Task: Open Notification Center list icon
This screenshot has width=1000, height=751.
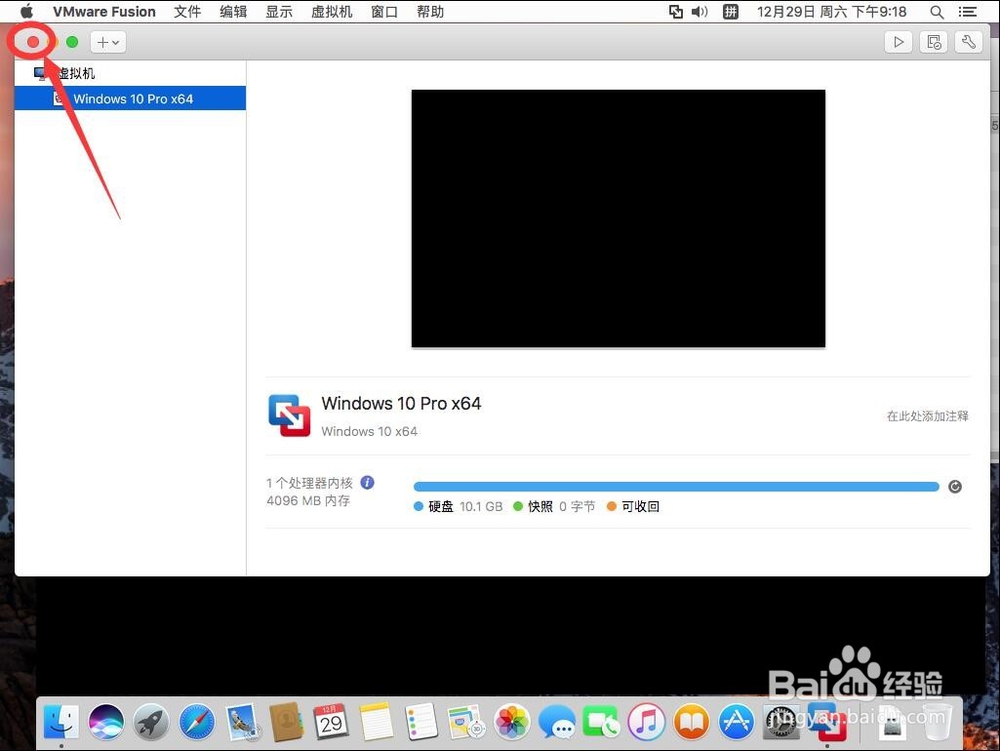Action: 967,11
